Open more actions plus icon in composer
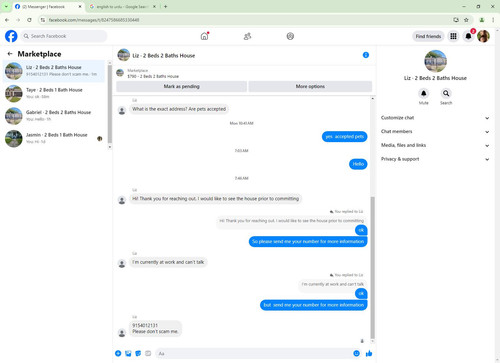The height and width of the screenshot is (363, 500). coord(118,353)
